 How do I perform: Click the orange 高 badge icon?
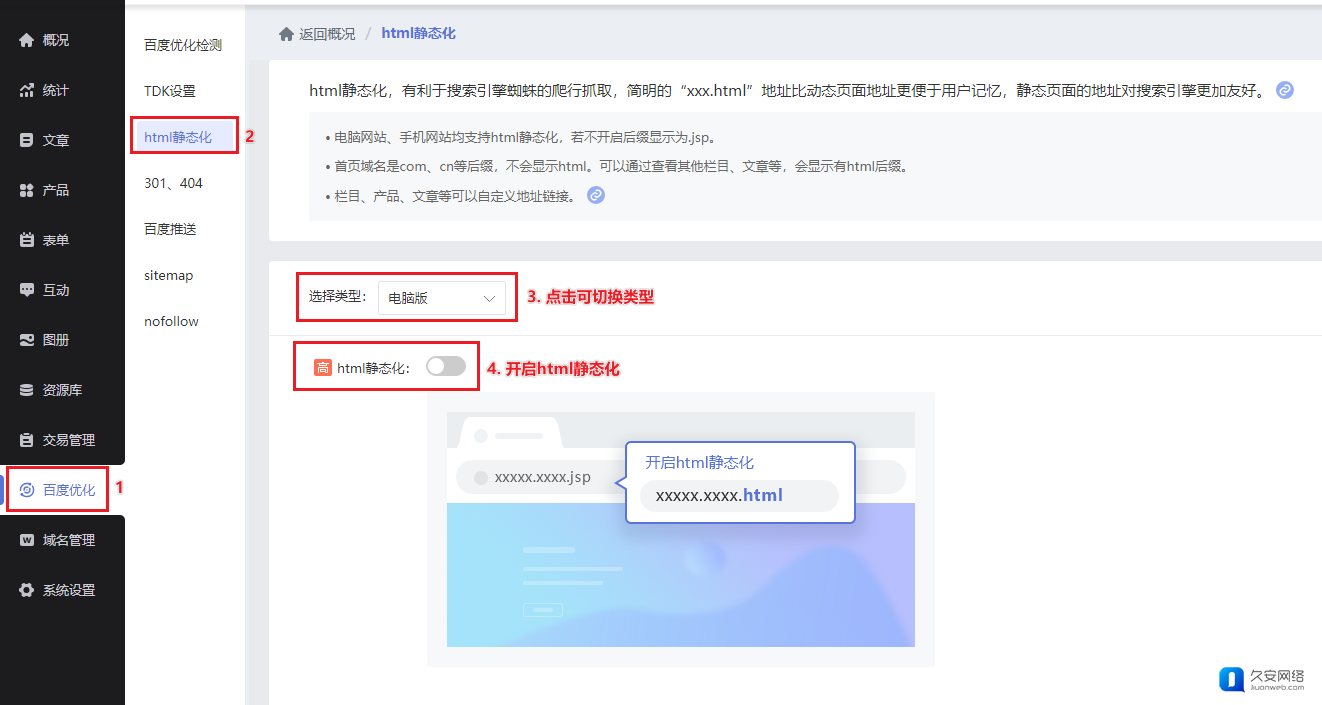[x=323, y=367]
